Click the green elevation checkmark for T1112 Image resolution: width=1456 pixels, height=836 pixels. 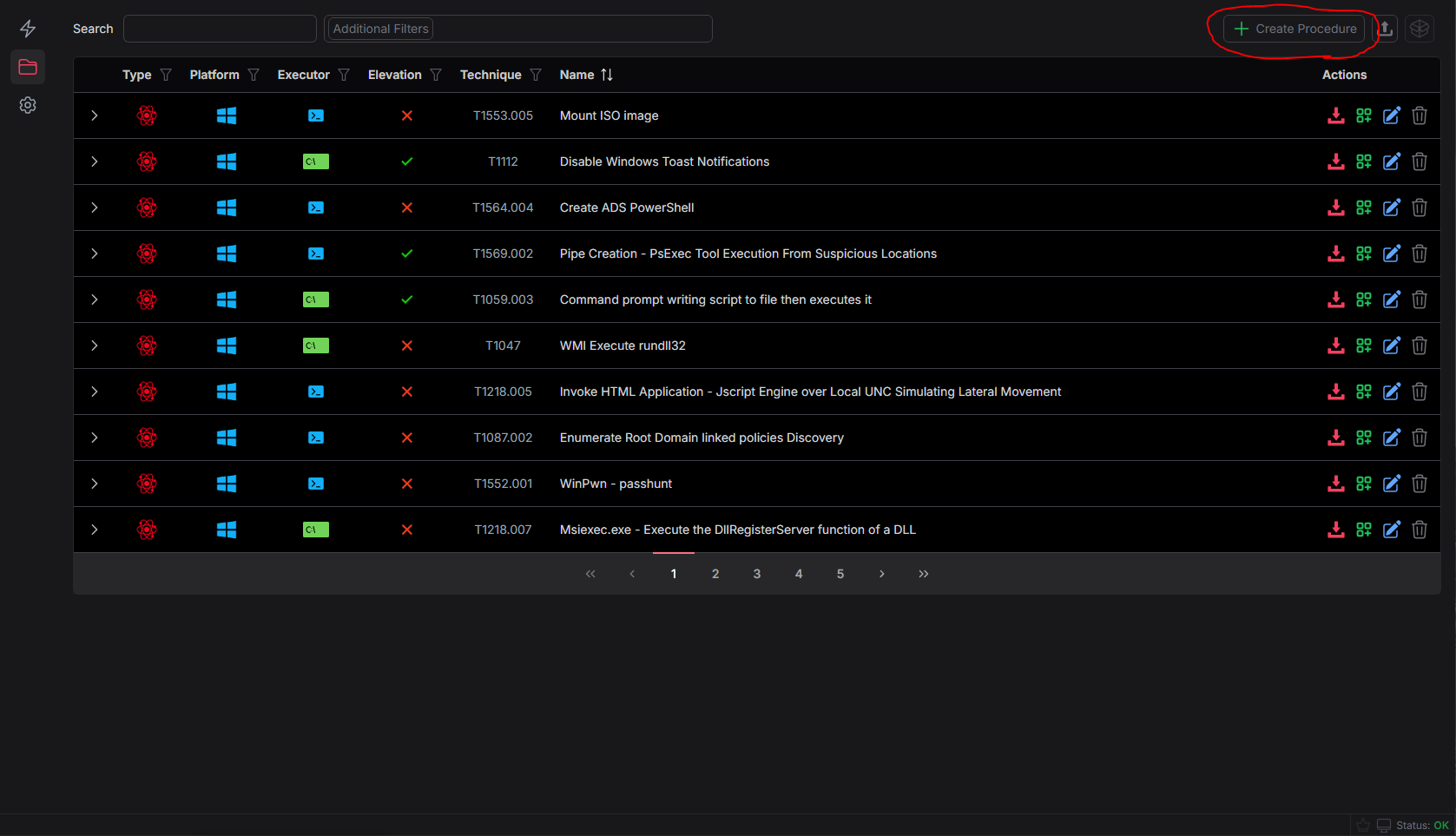[x=406, y=161]
